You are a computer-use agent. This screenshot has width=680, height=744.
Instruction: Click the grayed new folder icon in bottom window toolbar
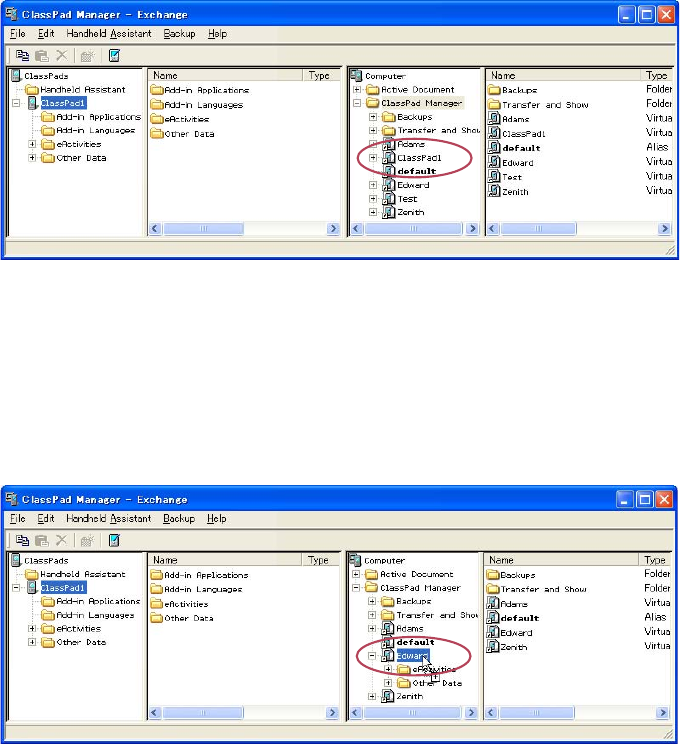87,541
